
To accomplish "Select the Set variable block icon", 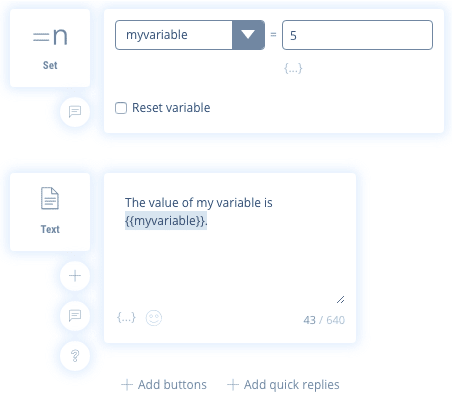I will pos(50,37).
